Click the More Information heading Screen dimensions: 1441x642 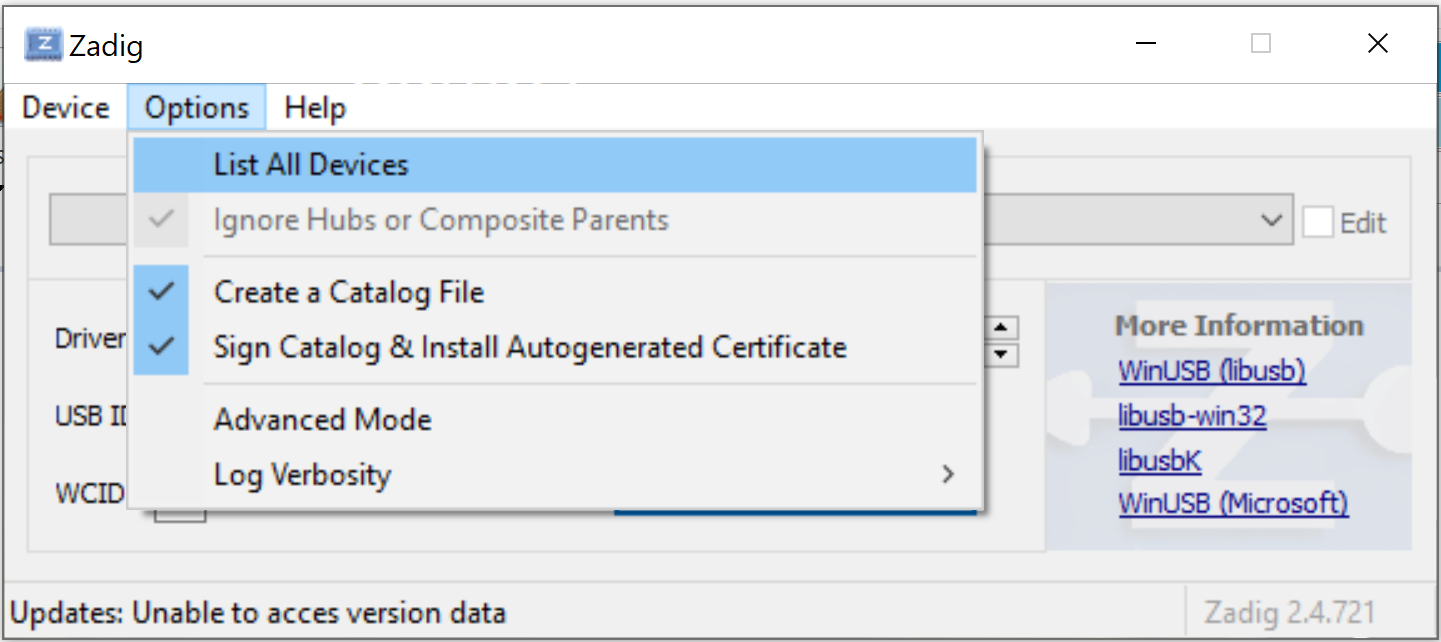1239,326
